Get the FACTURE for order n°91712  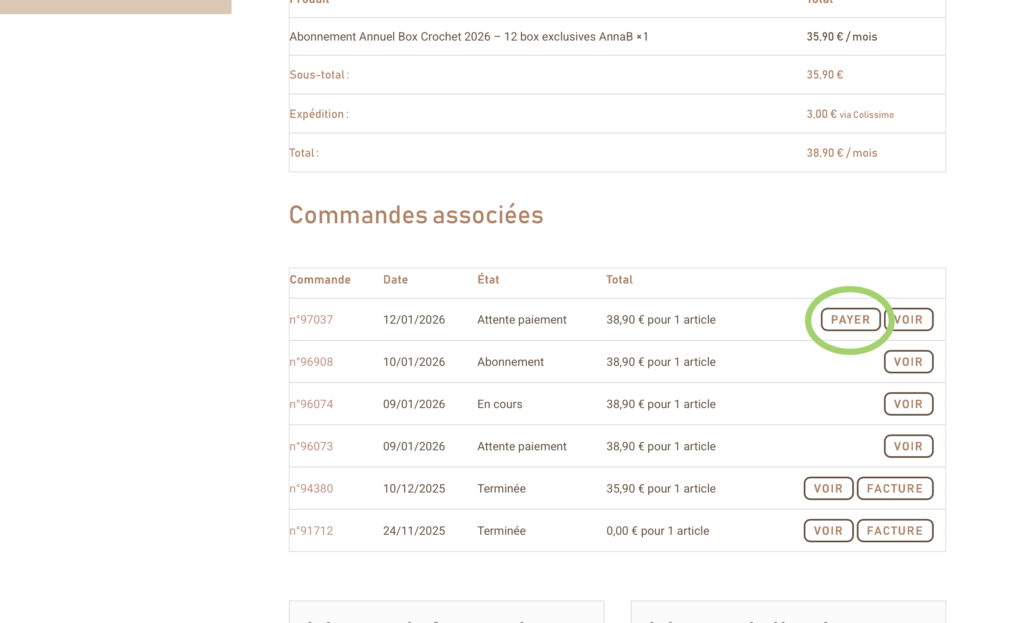point(894,531)
